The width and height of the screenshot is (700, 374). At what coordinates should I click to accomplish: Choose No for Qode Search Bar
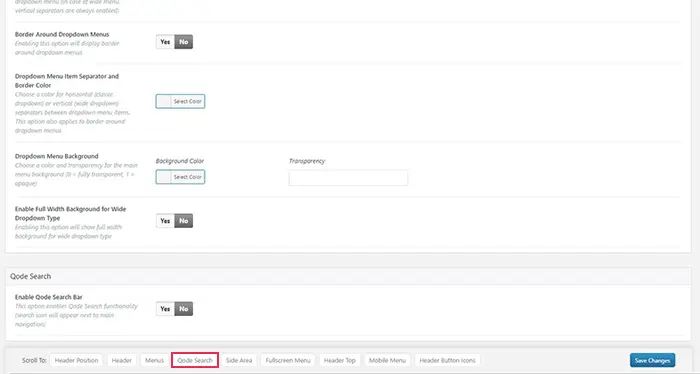pos(183,309)
